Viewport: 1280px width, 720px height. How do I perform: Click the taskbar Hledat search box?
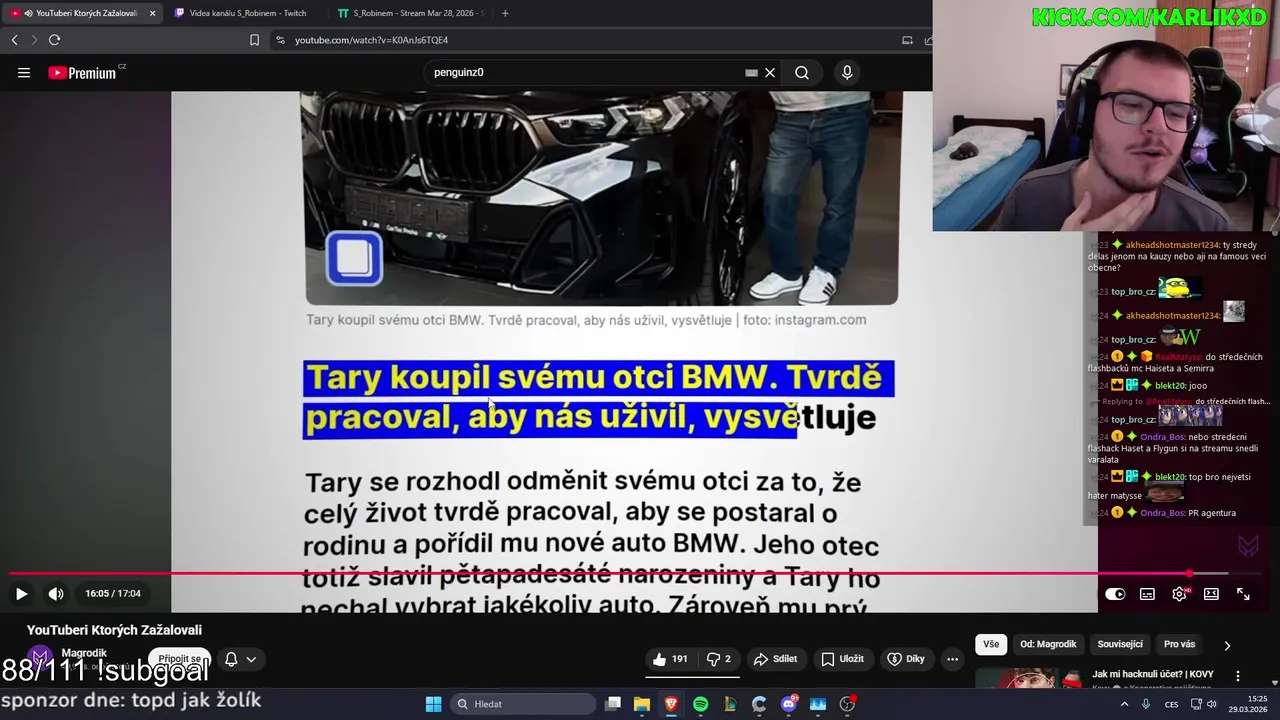click(522, 704)
